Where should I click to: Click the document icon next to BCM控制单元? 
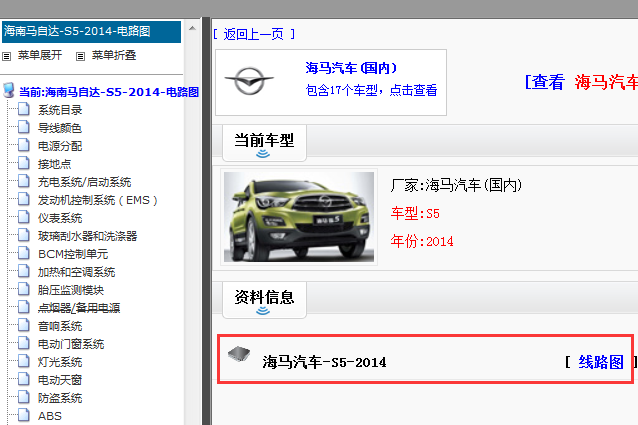pyautogui.click(x=24, y=253)
